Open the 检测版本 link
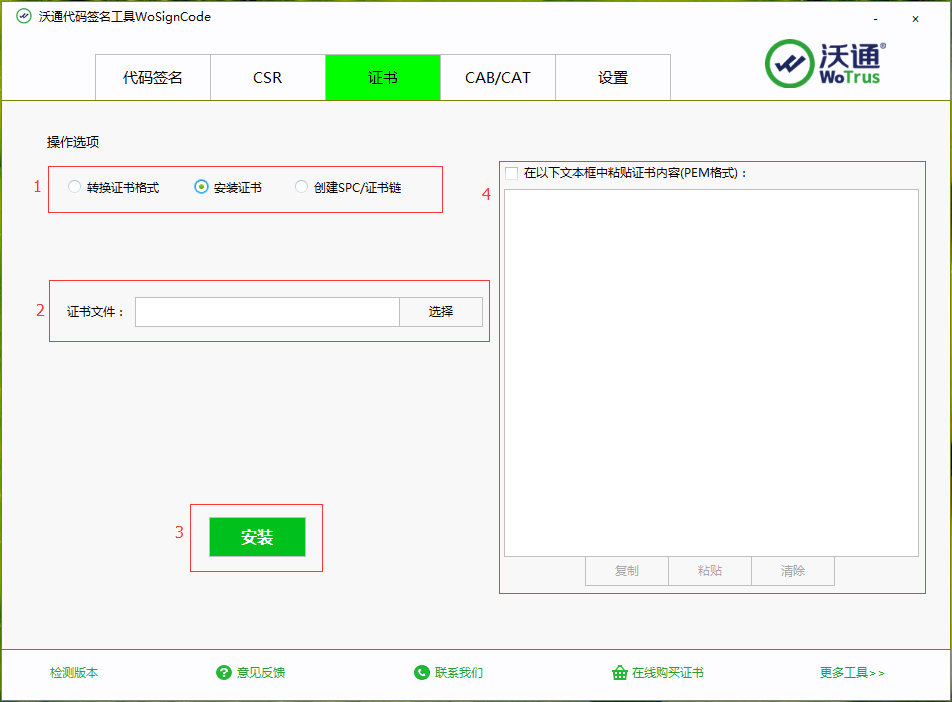The width and height of the screenshot is (952, 702). [74, 673]
